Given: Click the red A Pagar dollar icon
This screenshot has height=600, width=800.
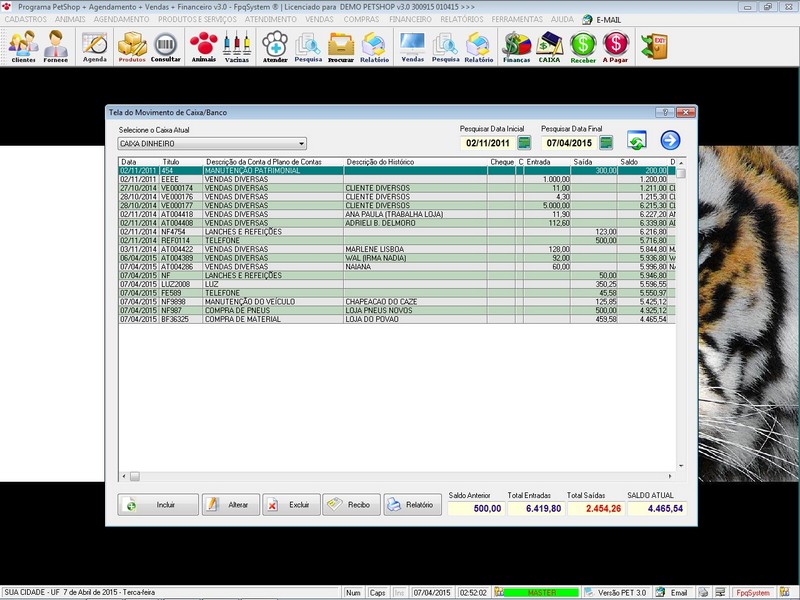Looking at the screenshot, I should (615, 46).
